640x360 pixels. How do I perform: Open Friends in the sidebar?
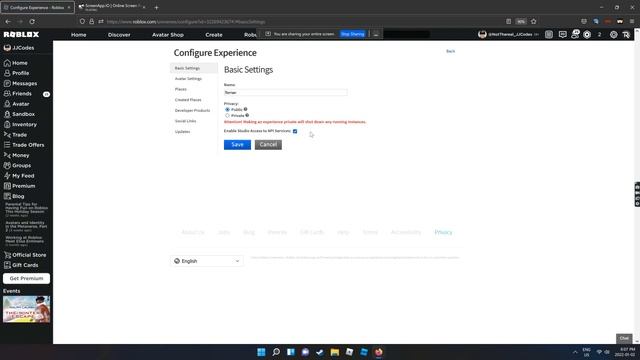coord(18,93)
